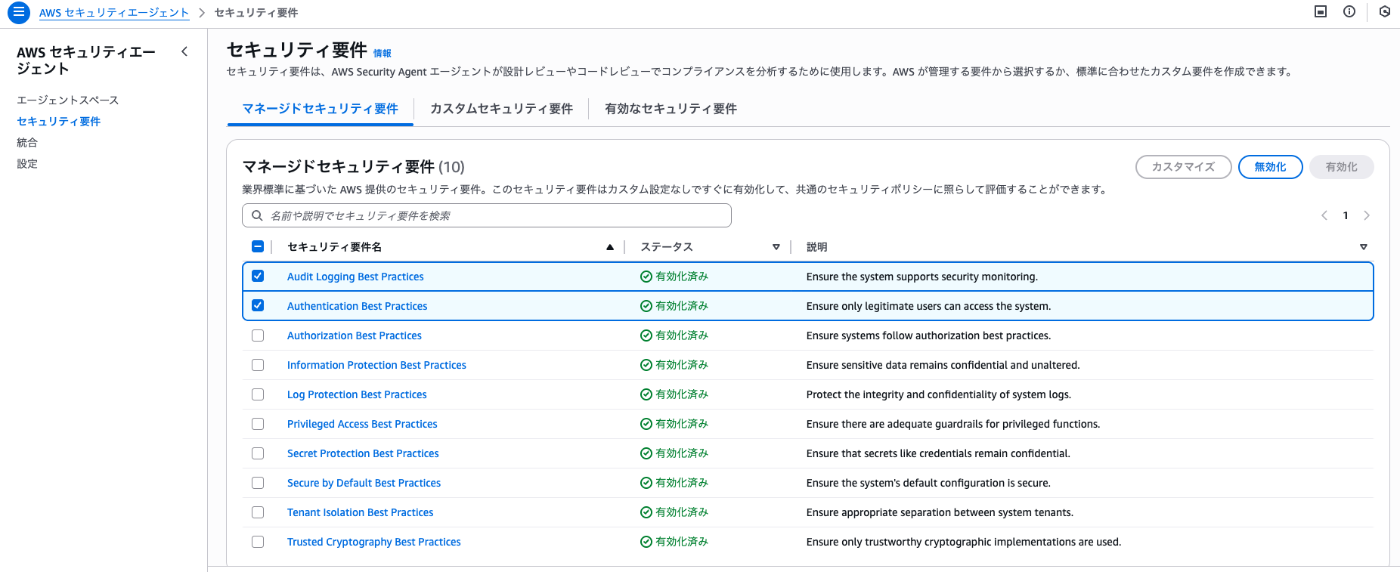Screen dimensions: 1400x572
Task: Click the info circle icon in top bar
Action: click(1349, 12)
